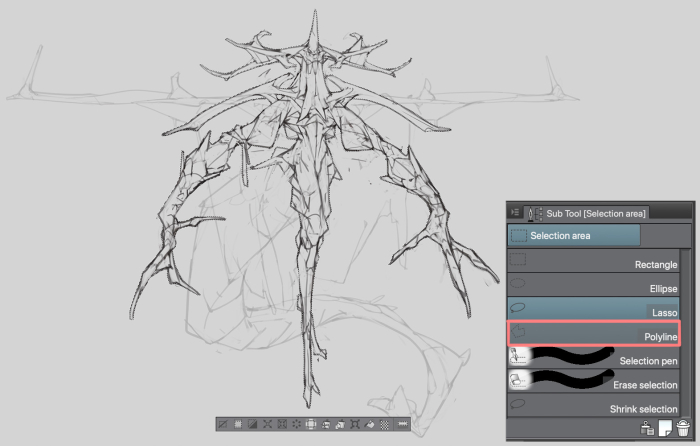This screenshot has width=700, height=446.
Task: Select the Polyline sub tool
Action: tap(592, 334)
